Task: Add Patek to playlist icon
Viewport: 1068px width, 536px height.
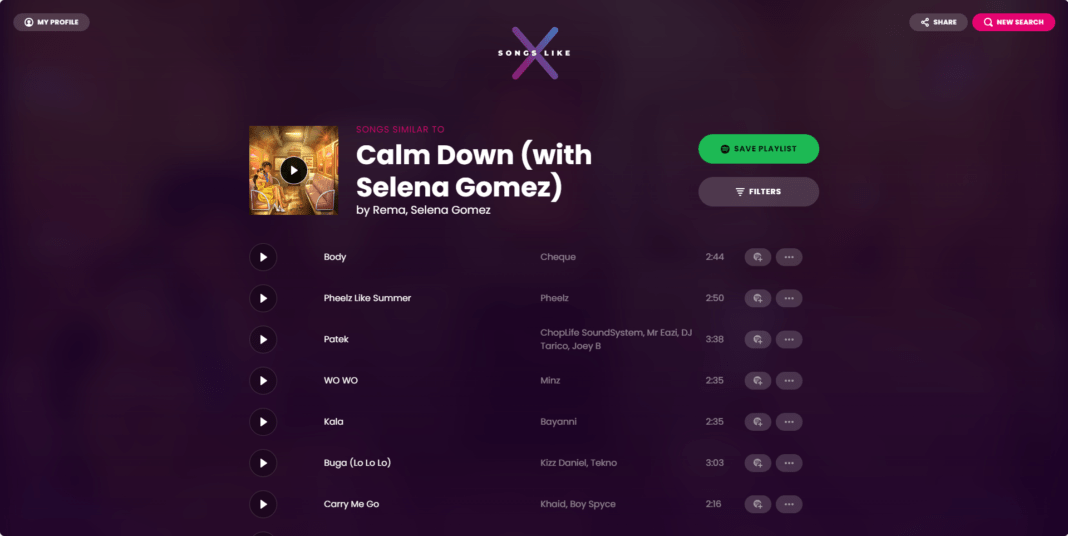Action: [x=757, y=339]
